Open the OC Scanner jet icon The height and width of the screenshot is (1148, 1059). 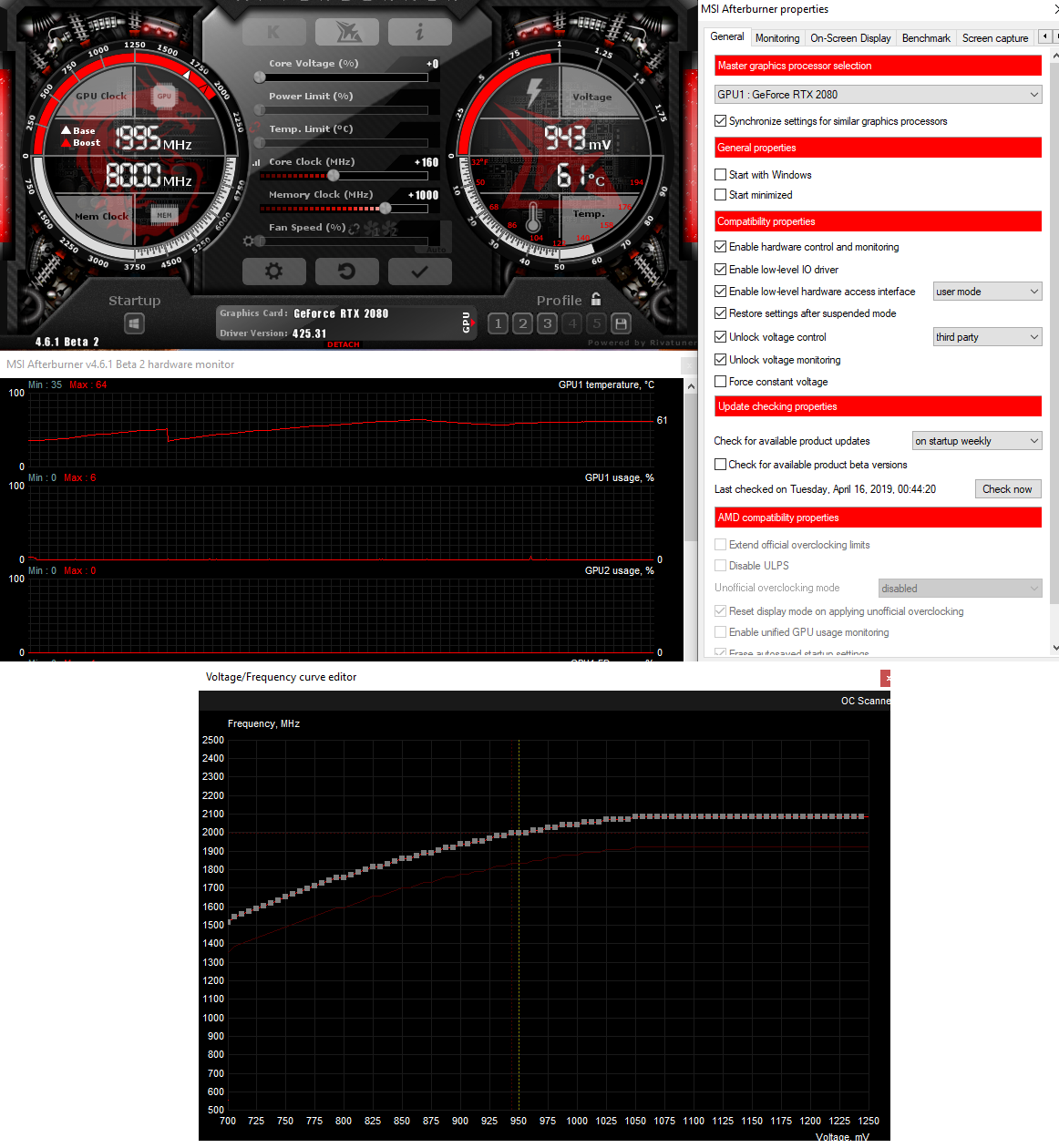(x=346, y=32)
